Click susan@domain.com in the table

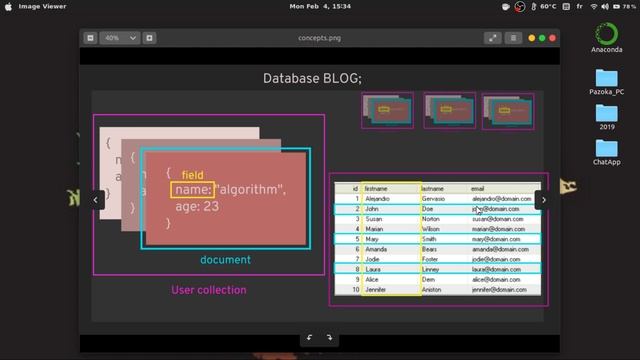click(x=498, y=219)
